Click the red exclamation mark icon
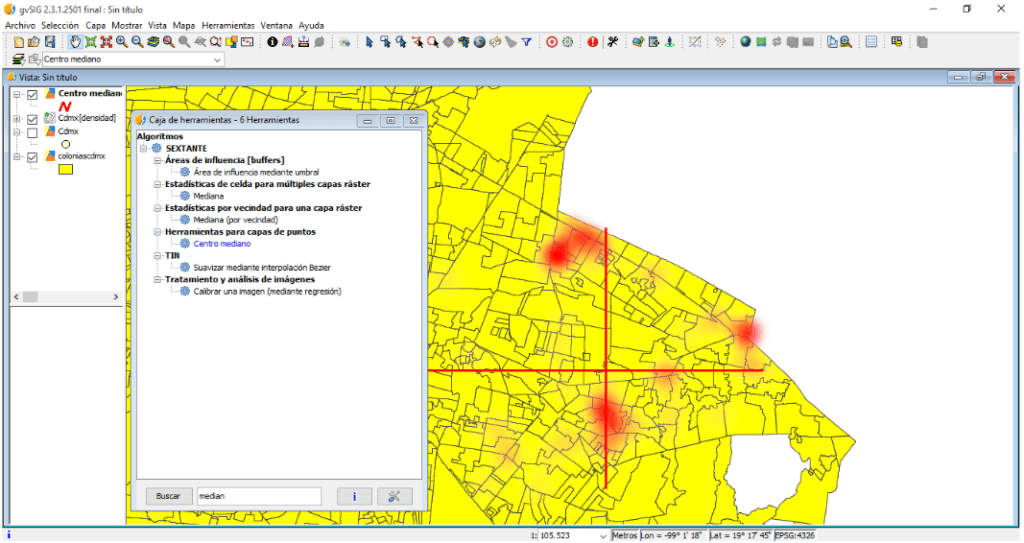This screenshot has width=1024, height=543. [593, 42]
